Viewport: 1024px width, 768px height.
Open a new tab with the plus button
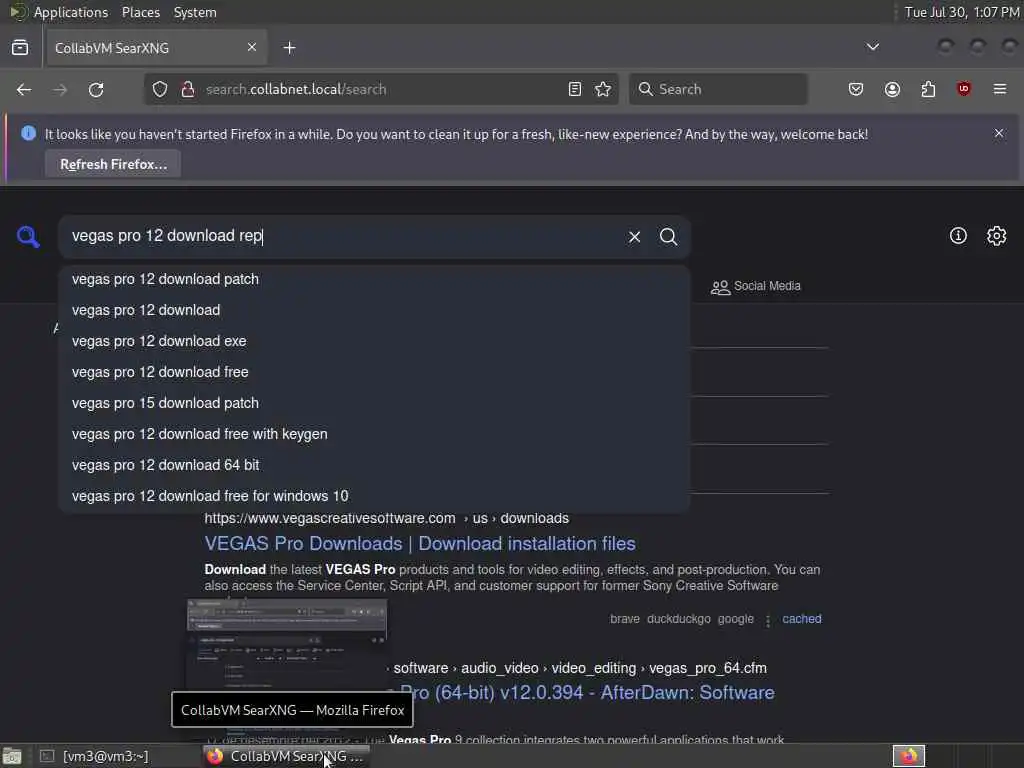click(289, 48)
